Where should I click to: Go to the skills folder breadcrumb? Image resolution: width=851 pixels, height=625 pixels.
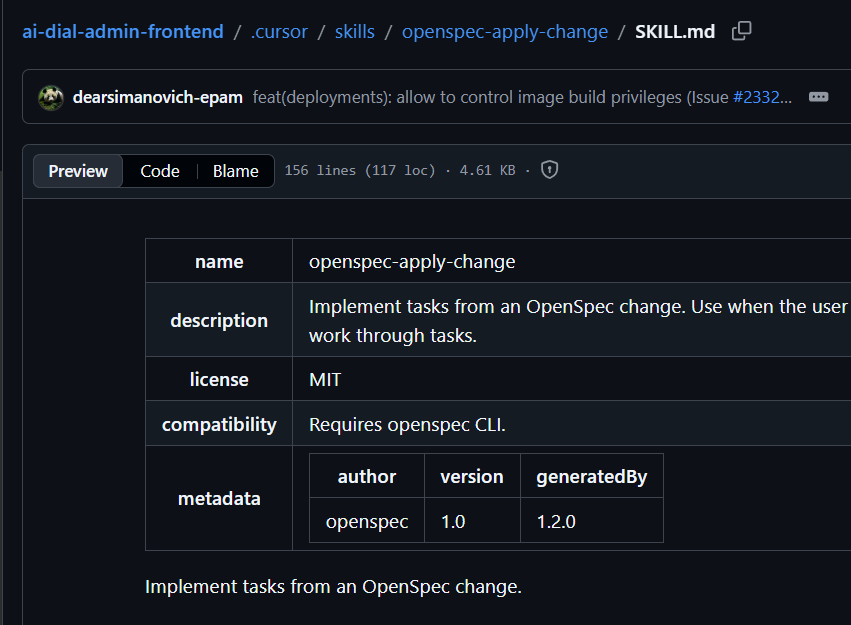(x=355, y=32)
